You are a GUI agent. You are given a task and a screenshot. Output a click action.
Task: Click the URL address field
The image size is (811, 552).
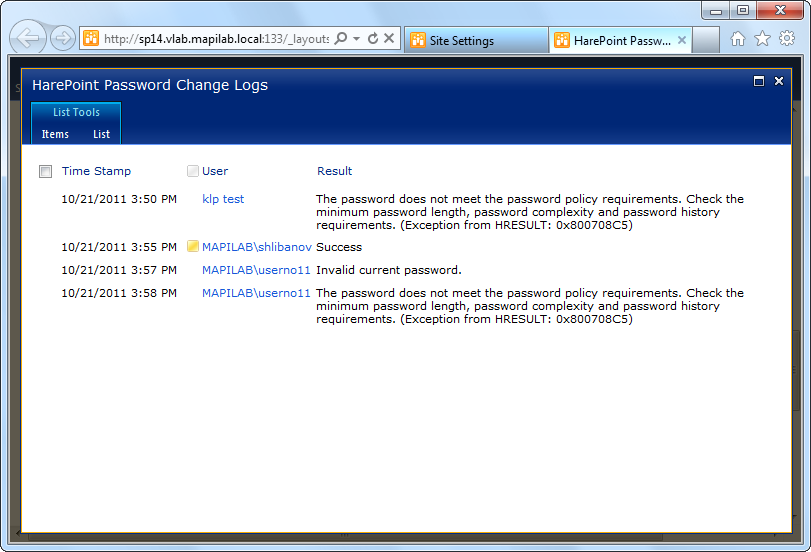click(x=215, y=39)
